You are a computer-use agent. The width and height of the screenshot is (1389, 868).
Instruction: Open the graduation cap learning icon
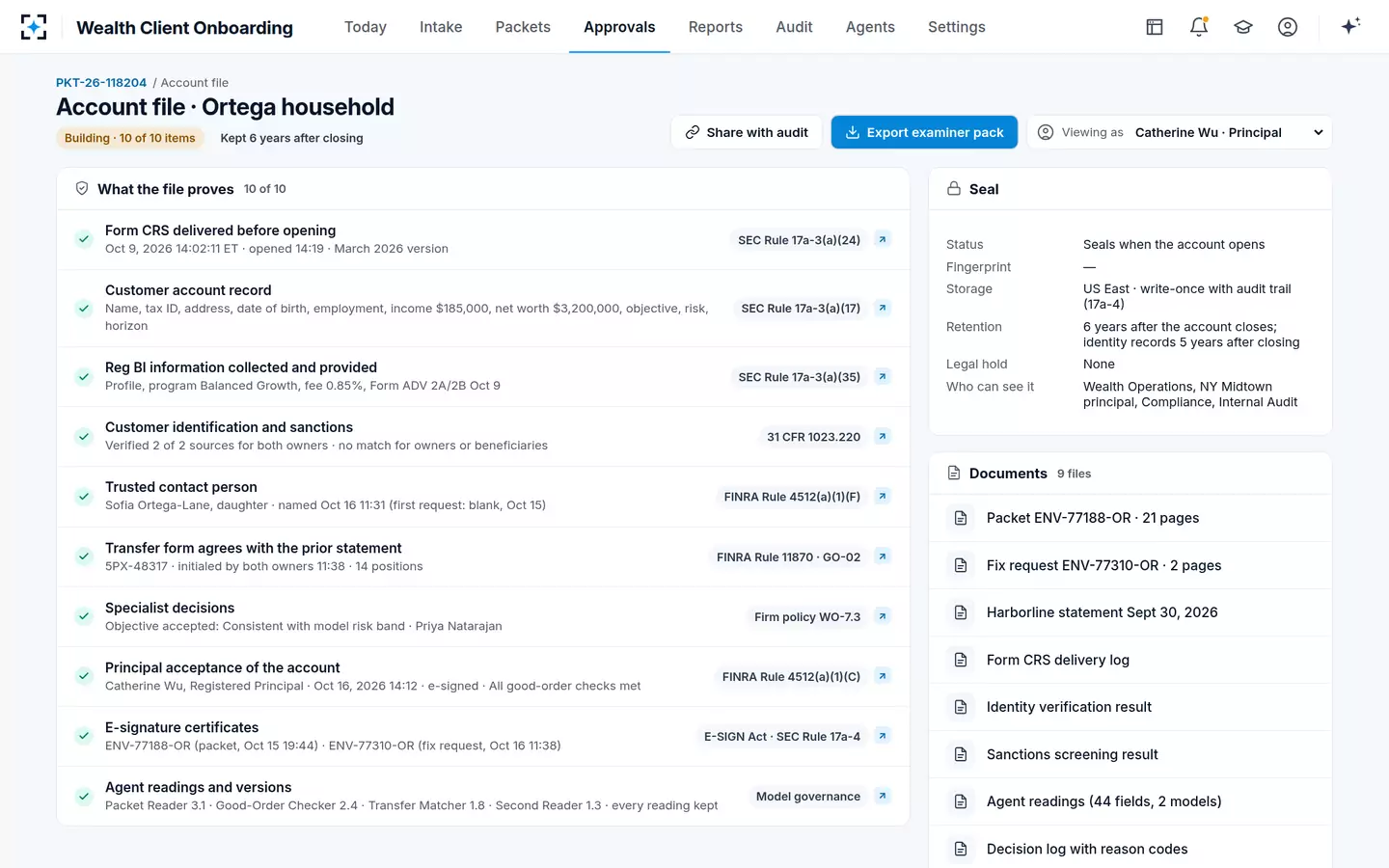(1243, 27)
